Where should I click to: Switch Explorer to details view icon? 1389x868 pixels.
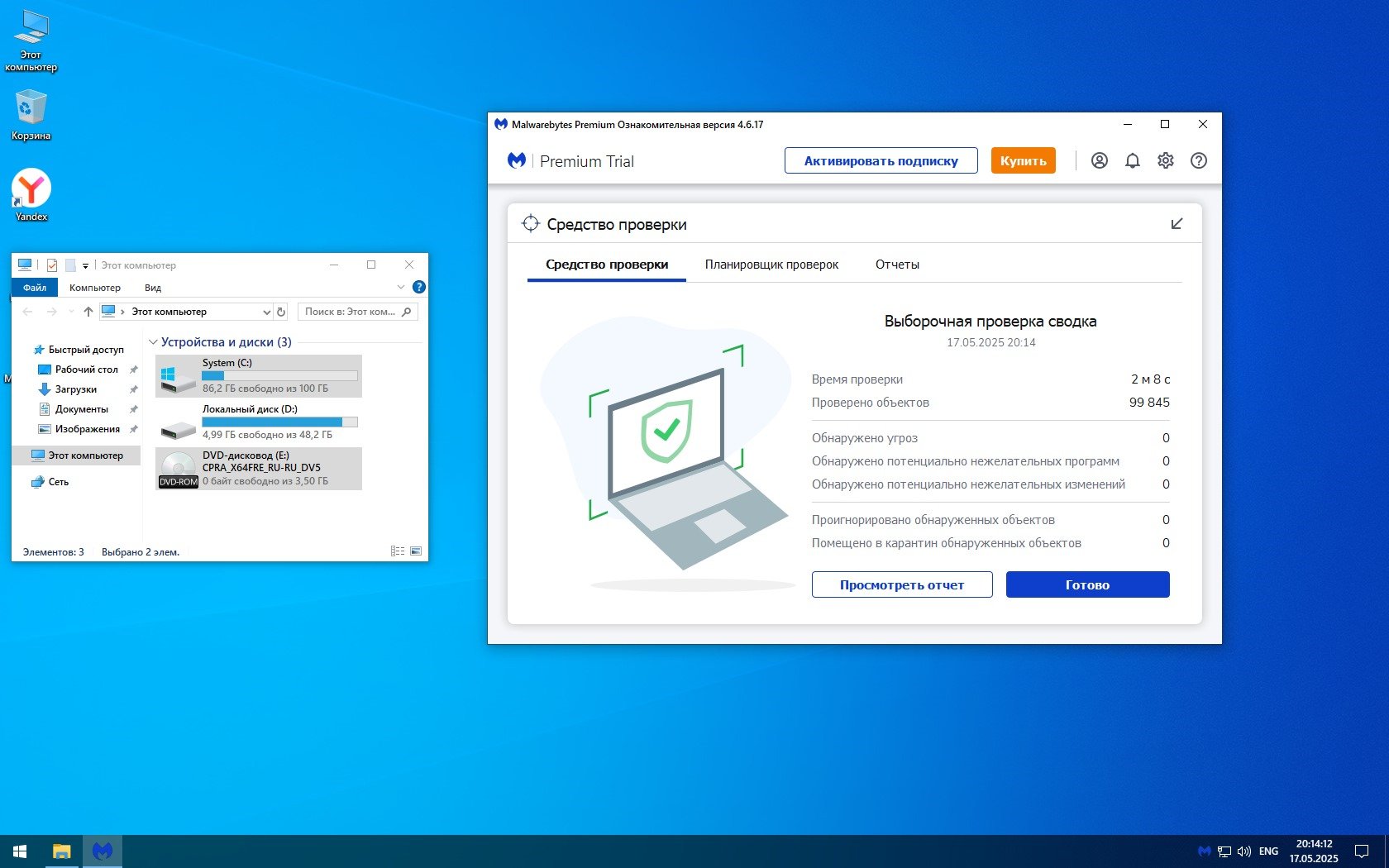[398, 551]
